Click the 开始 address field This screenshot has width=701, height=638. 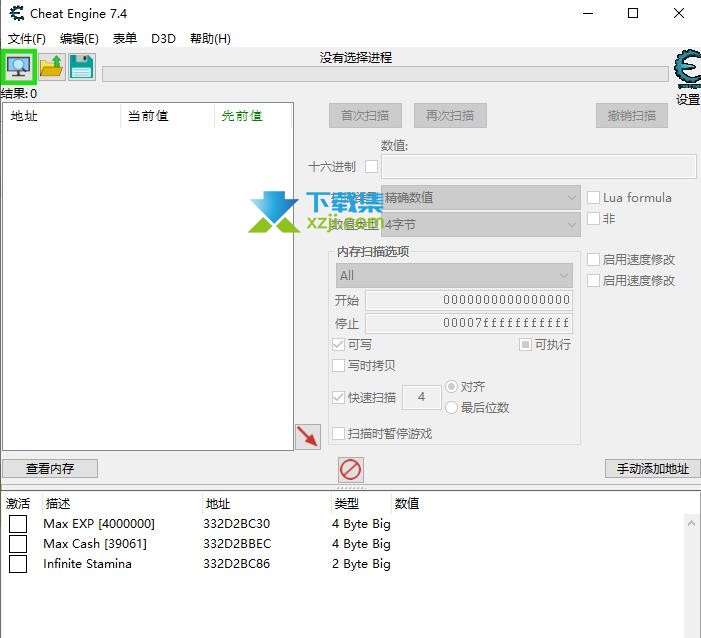[x=469, y=300]
